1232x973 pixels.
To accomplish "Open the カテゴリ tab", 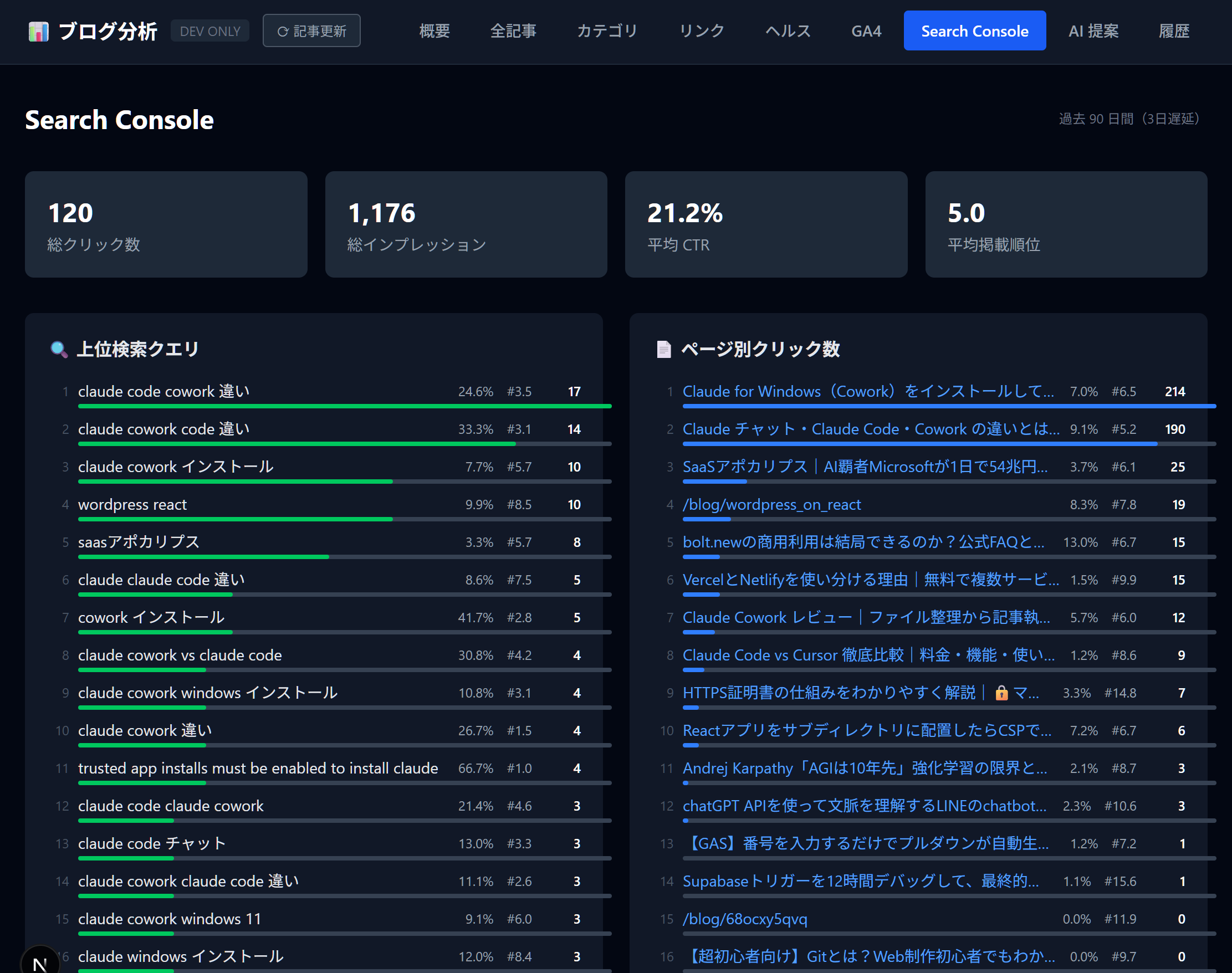I will click(x=607, y=31).
